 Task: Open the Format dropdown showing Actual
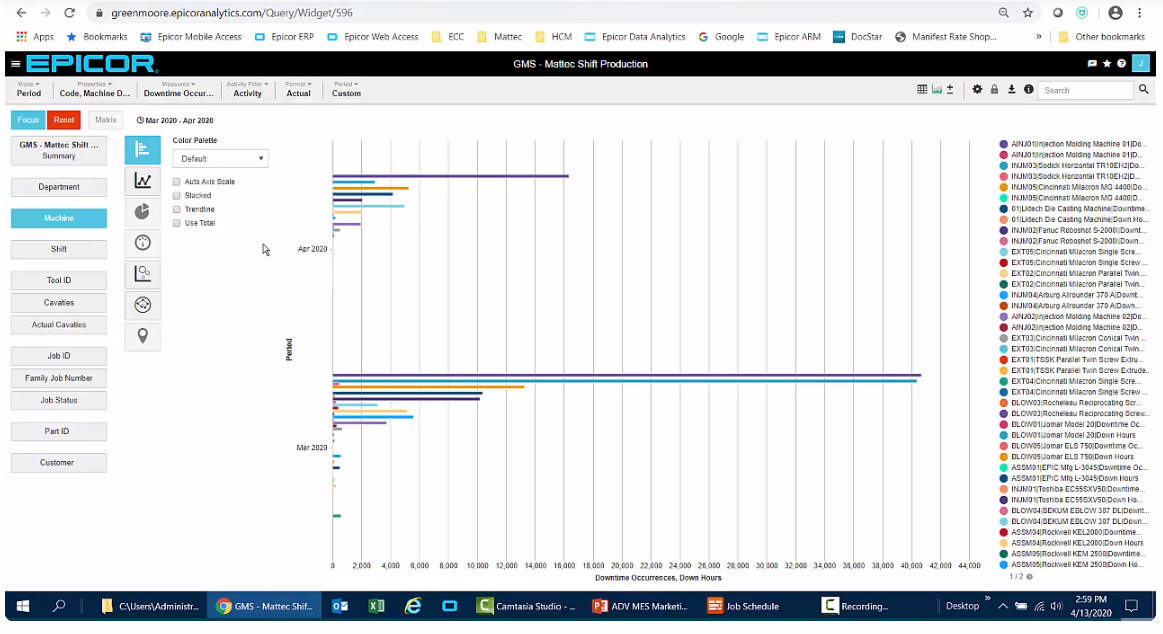pyautogui.click(x=299, y=89)
